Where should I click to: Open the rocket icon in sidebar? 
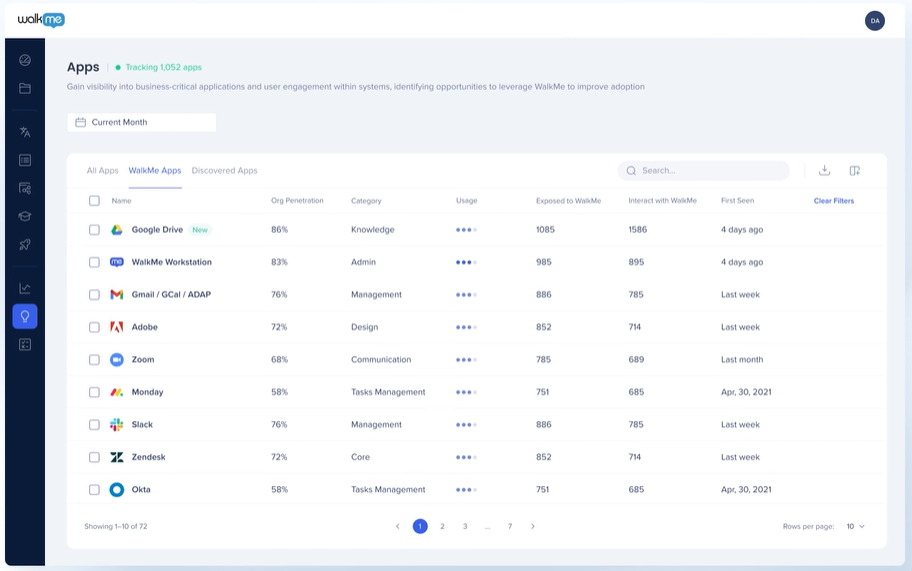[25, 245]
